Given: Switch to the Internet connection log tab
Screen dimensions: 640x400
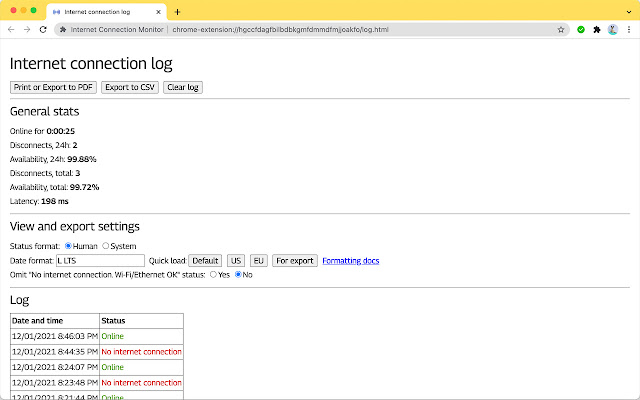Looking at the screenshot, I should [108, 11].
